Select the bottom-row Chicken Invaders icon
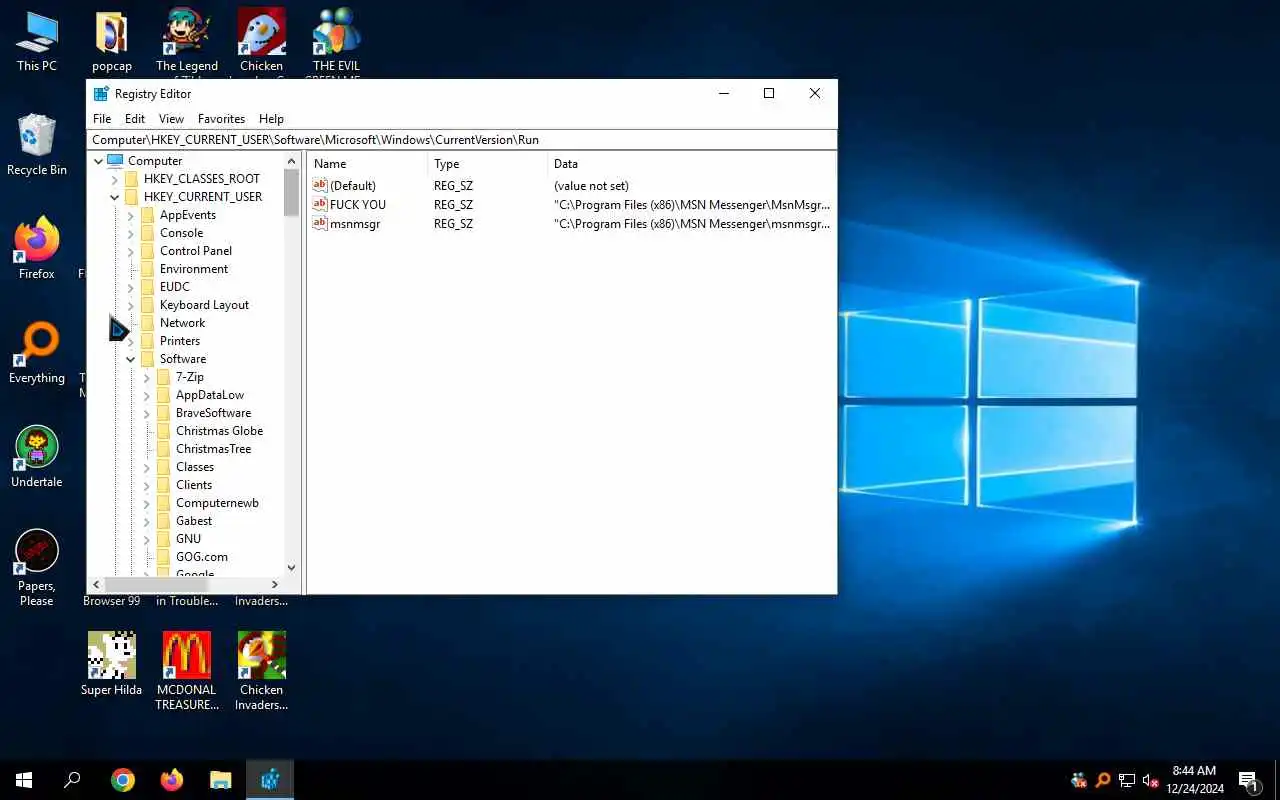The width and height of the screenshot is (1280, 800). (261, 670)
